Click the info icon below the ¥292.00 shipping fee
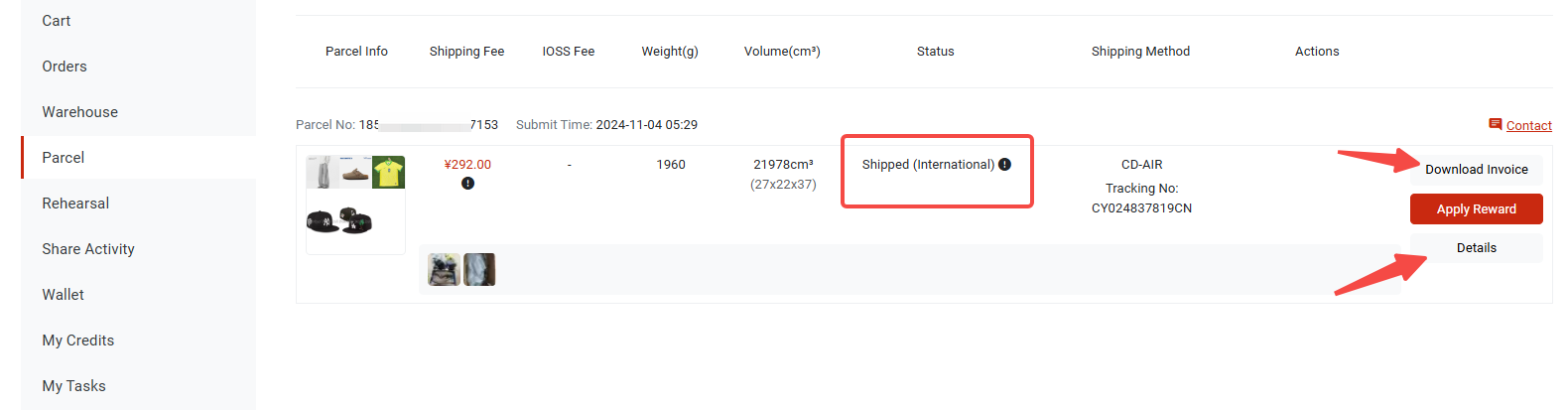1568x410 pixels. pyautogui.click(x=467, y=184)
